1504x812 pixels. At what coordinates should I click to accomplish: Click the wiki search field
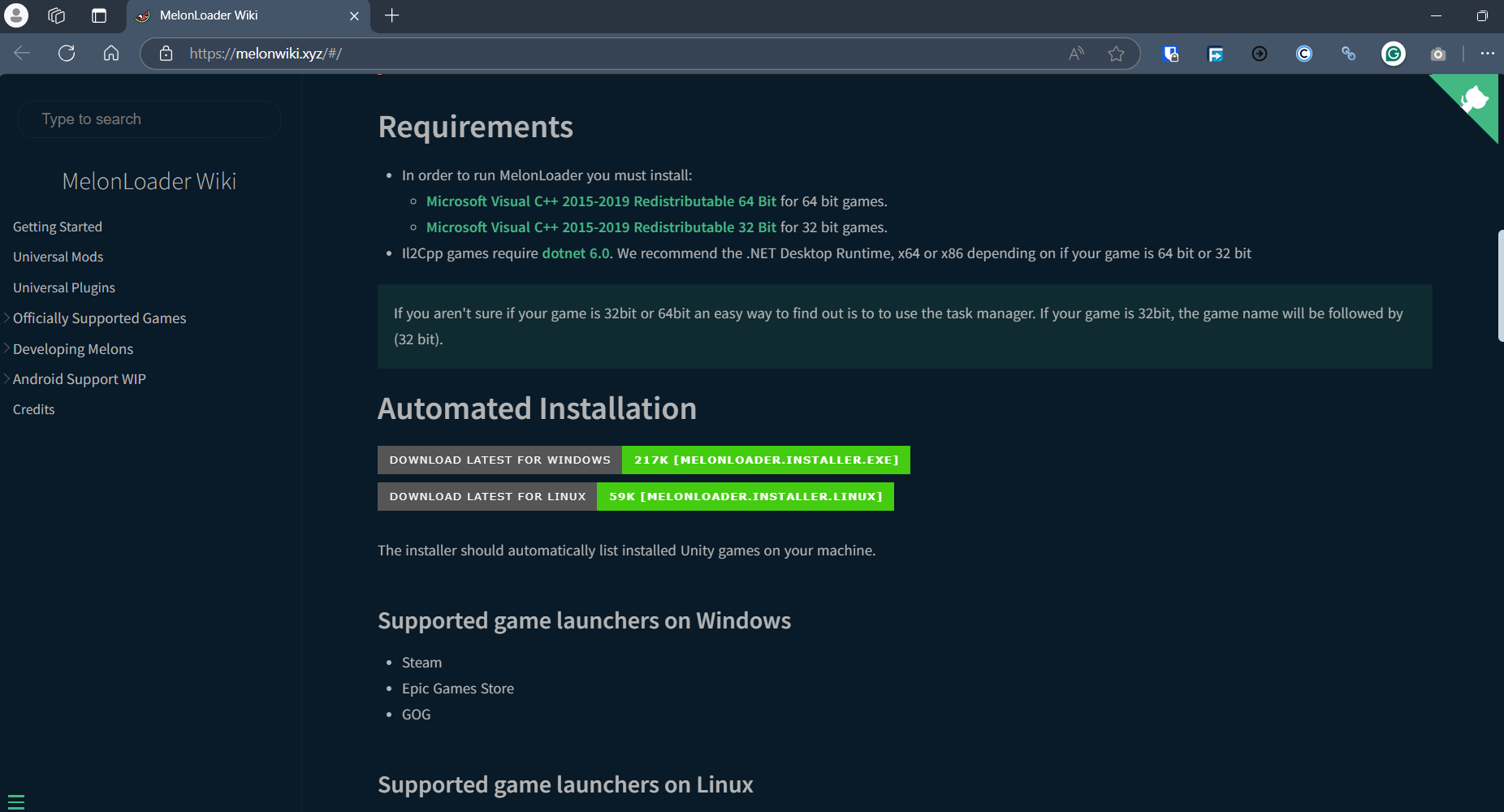(149, 119)
